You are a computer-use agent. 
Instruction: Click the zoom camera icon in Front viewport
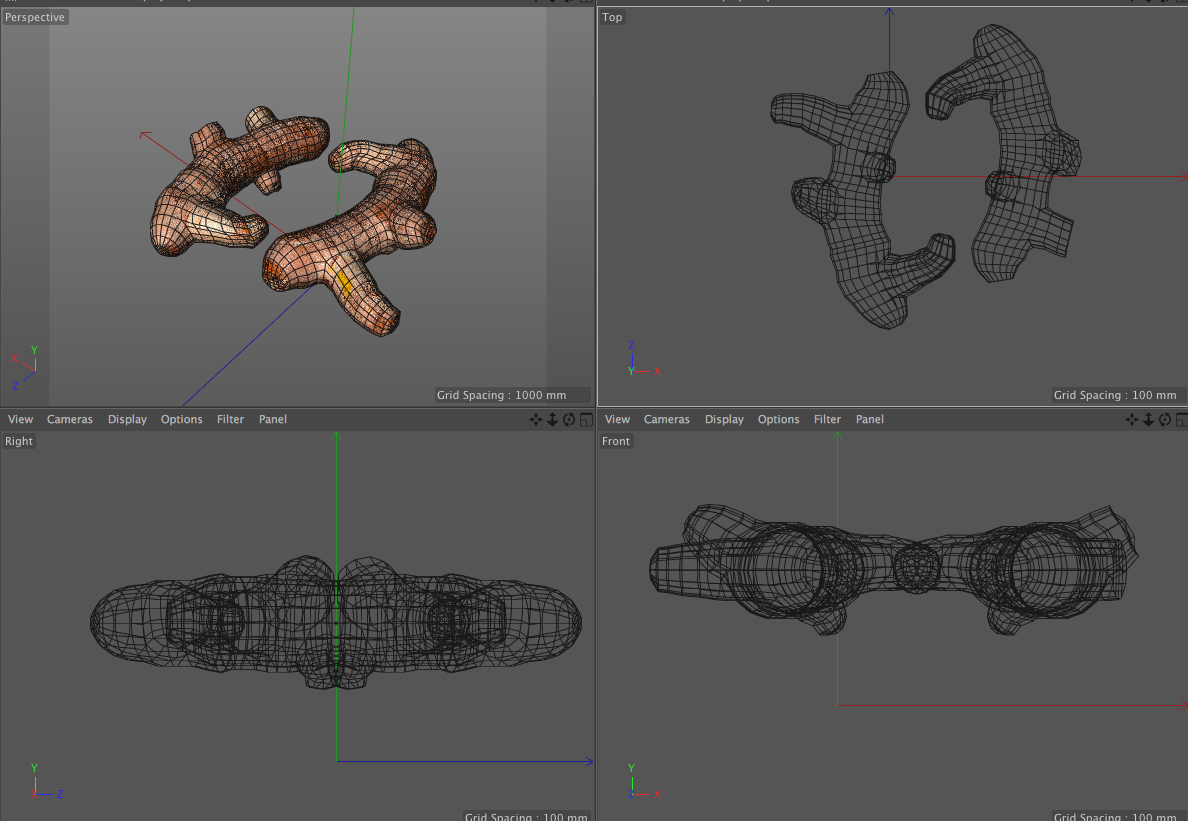coord(1149,420)
